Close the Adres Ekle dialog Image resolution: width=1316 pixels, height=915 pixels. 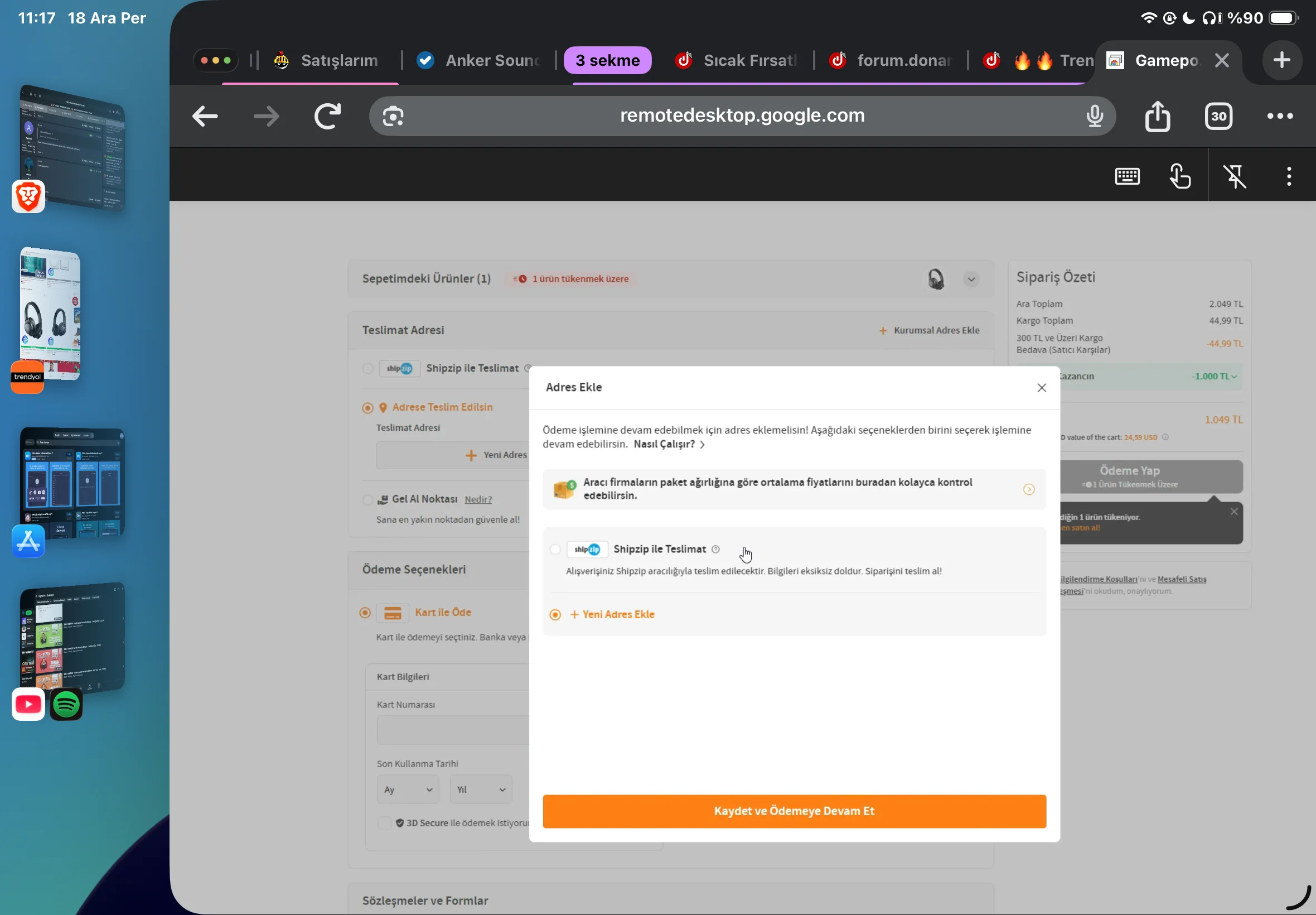coord(1042,388)
